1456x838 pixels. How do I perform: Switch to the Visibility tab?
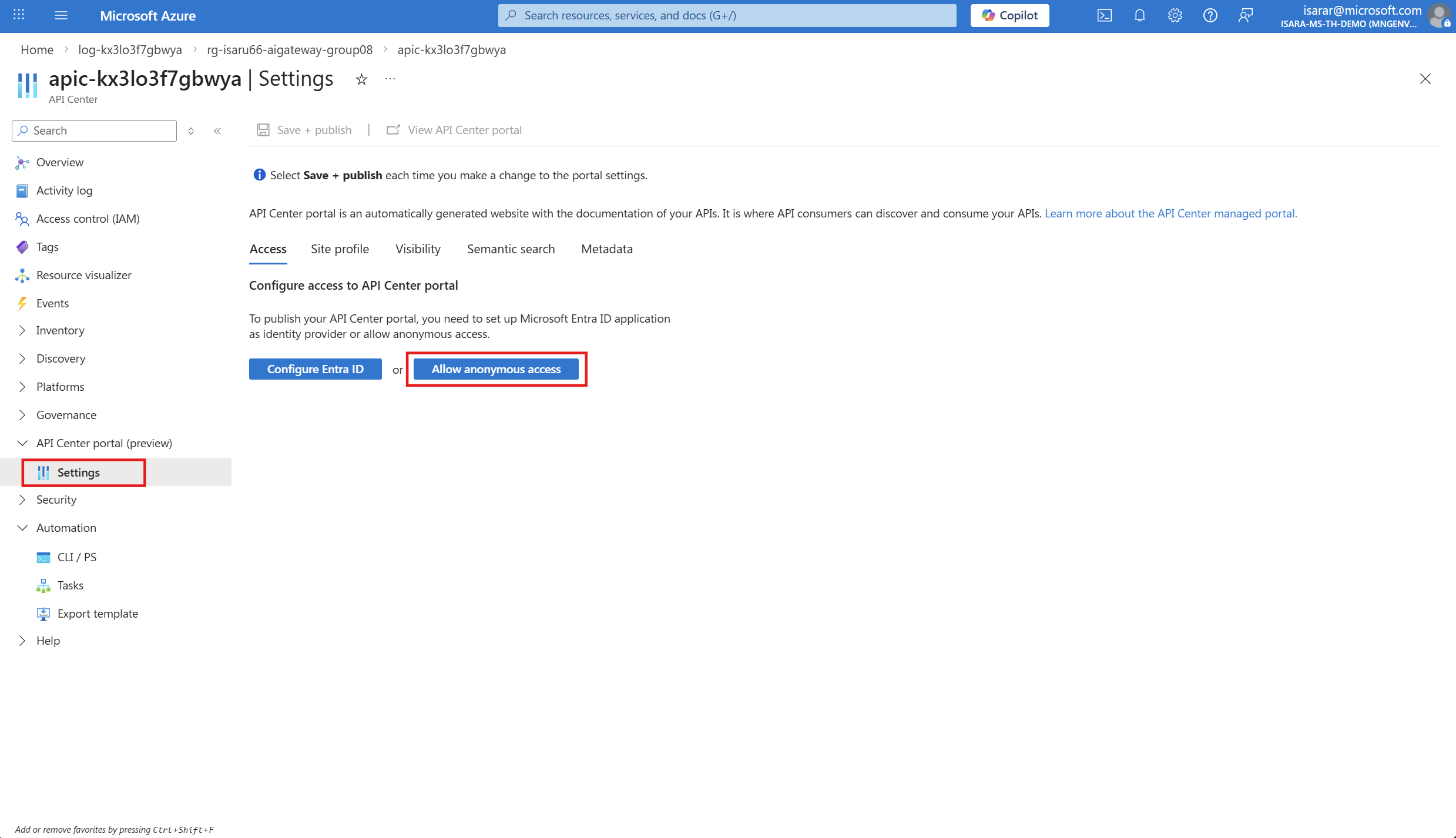coord(418,249)
